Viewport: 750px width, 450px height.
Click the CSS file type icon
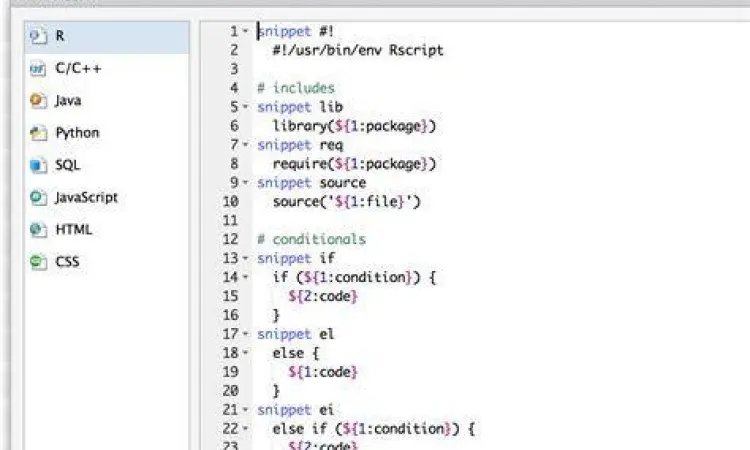pos(38,262)
